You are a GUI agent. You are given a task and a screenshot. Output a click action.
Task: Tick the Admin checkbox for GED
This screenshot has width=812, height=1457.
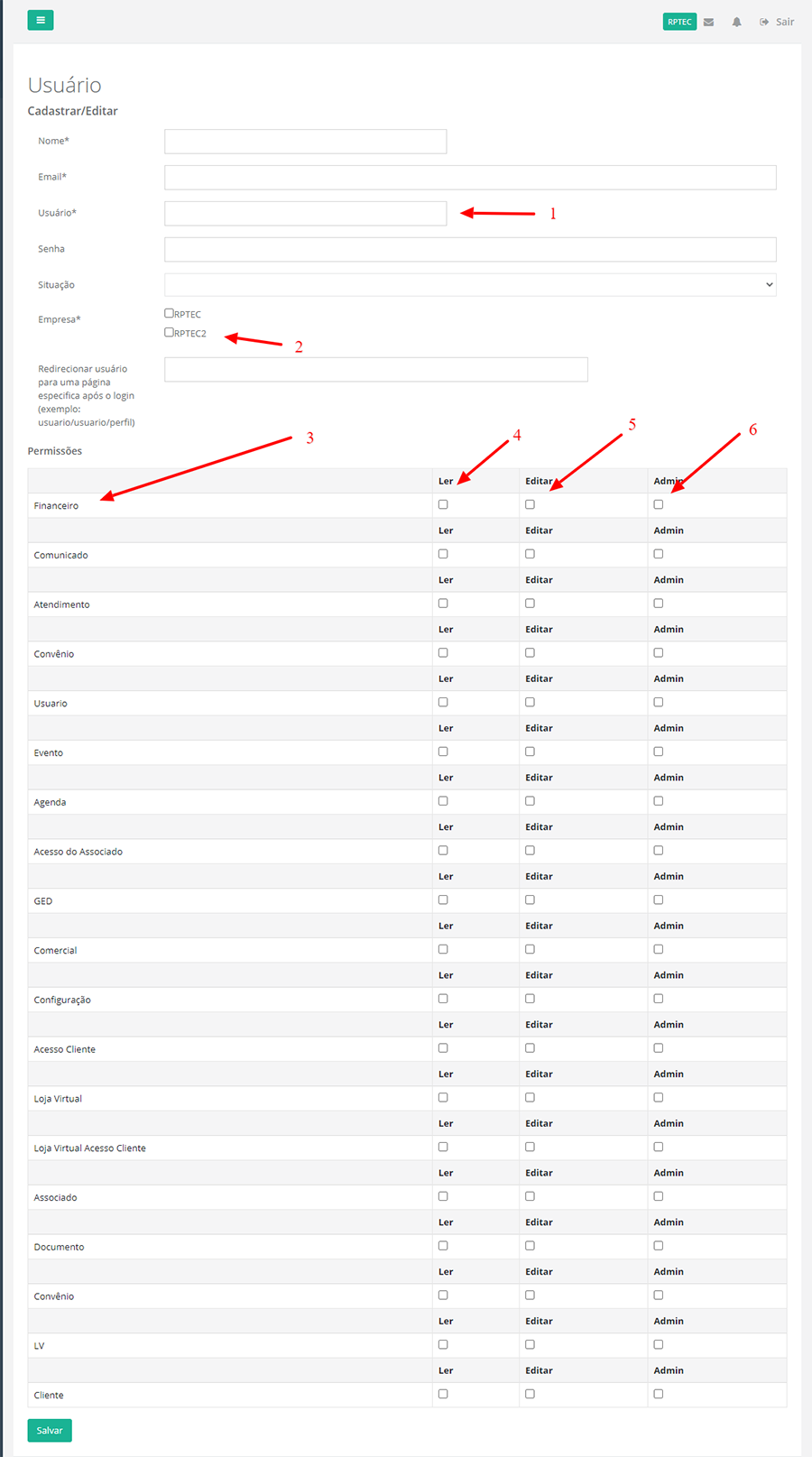point(659,899)
